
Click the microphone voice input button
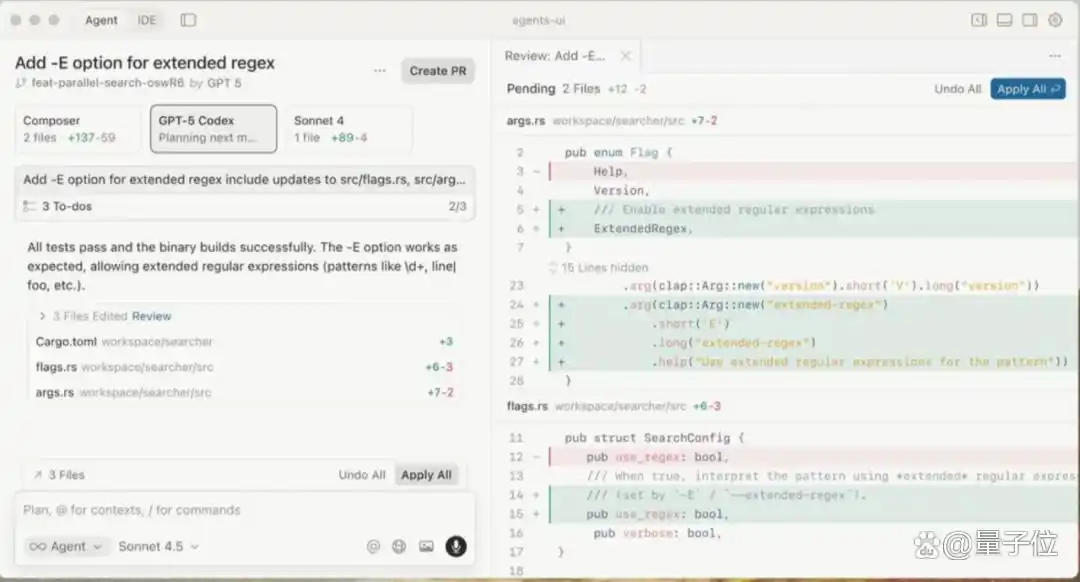[x=455, y=546]
